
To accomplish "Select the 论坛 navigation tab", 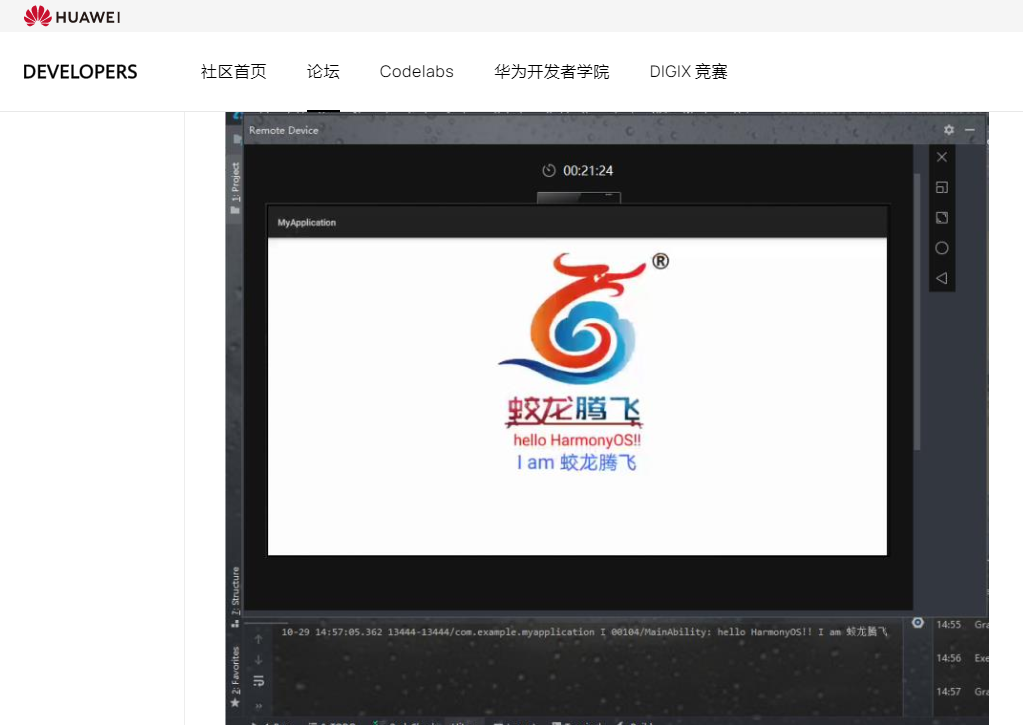I will point(323,72).
